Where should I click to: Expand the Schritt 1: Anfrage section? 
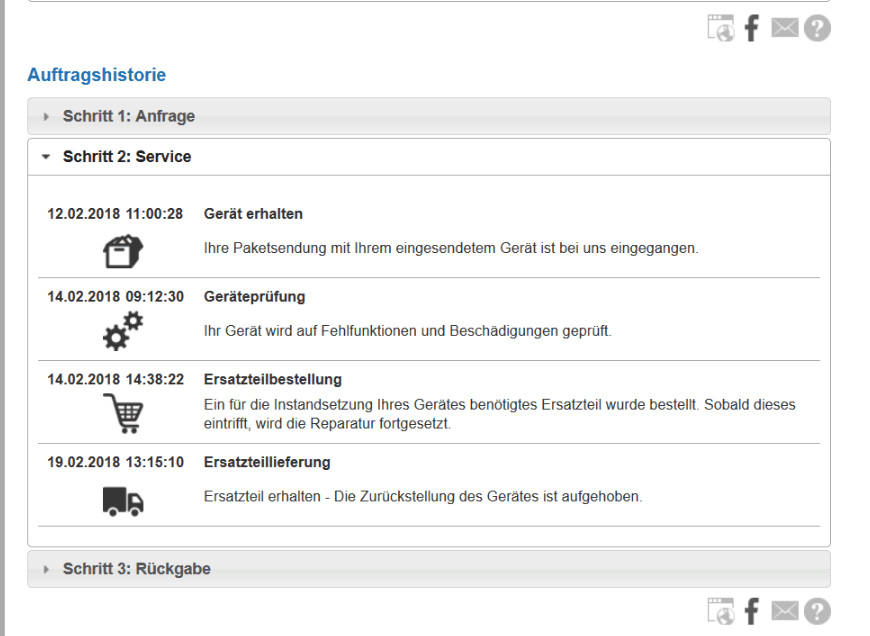[129, 116]
